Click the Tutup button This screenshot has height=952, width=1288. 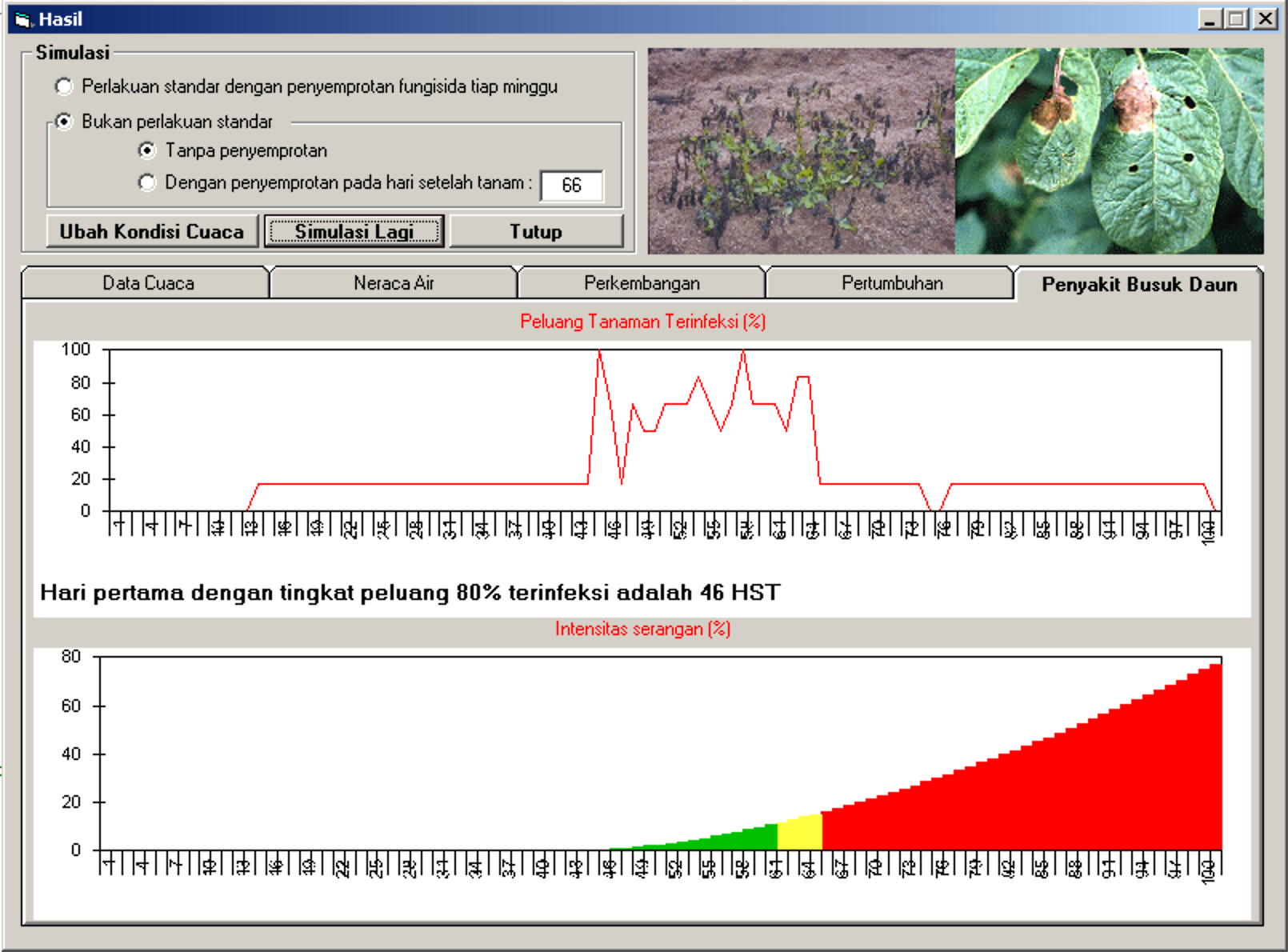pyautogui.click(x=536, y=231)
